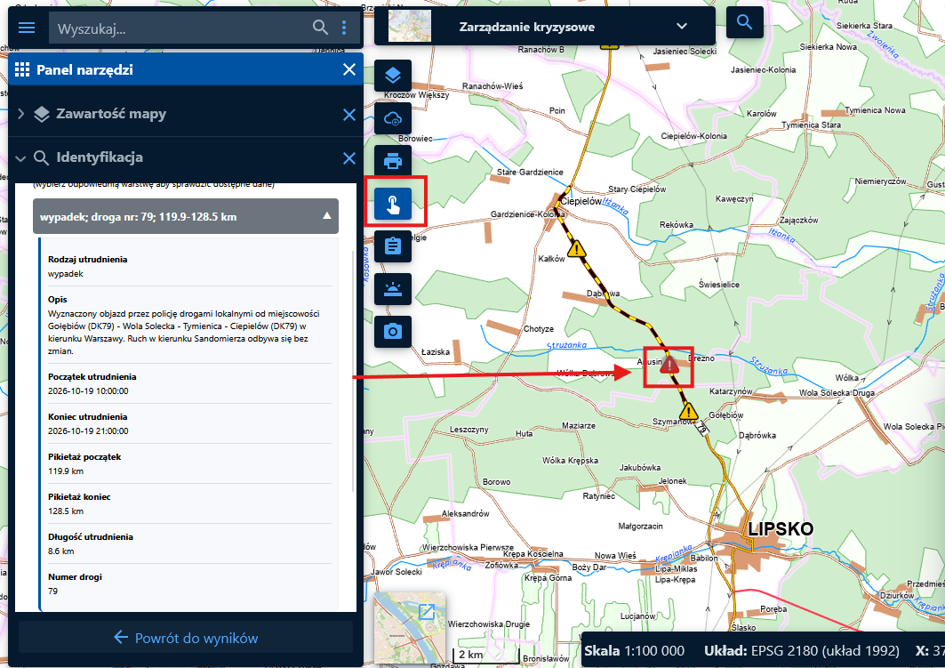Click yellow warning marker near Kałków
This screenshot has width=945, height=668.
[577, 248]
